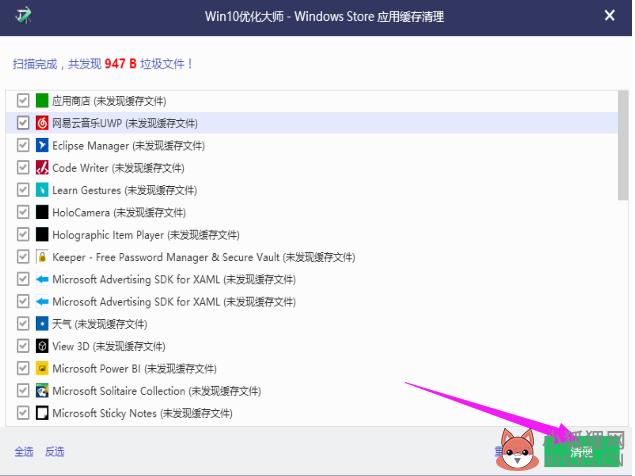Uncheck the Microsoft Power BI checkbox
Screen dimensions: 635x476
(x=23, y=368)
